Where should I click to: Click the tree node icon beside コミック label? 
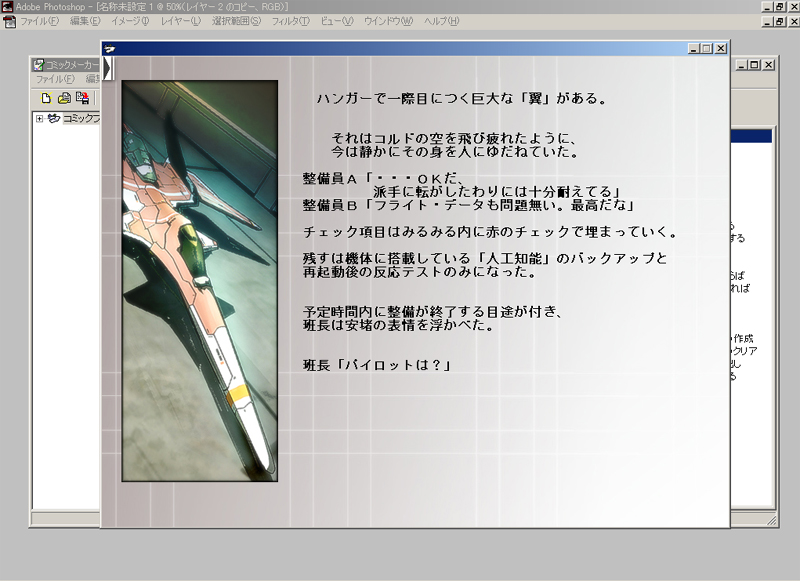tap(54, 118)
